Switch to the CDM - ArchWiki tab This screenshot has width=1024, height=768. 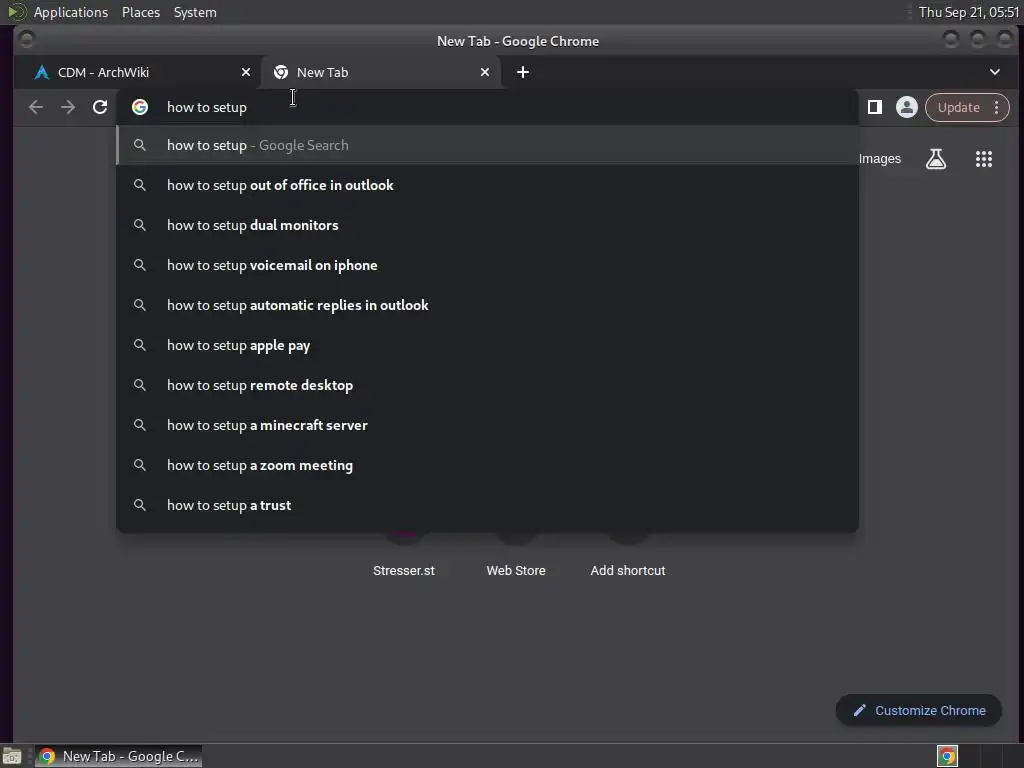(137, 72)
